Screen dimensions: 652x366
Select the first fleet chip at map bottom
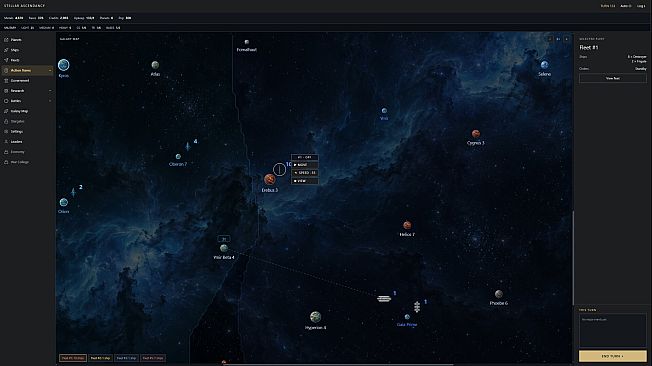(x=73, y=358)
